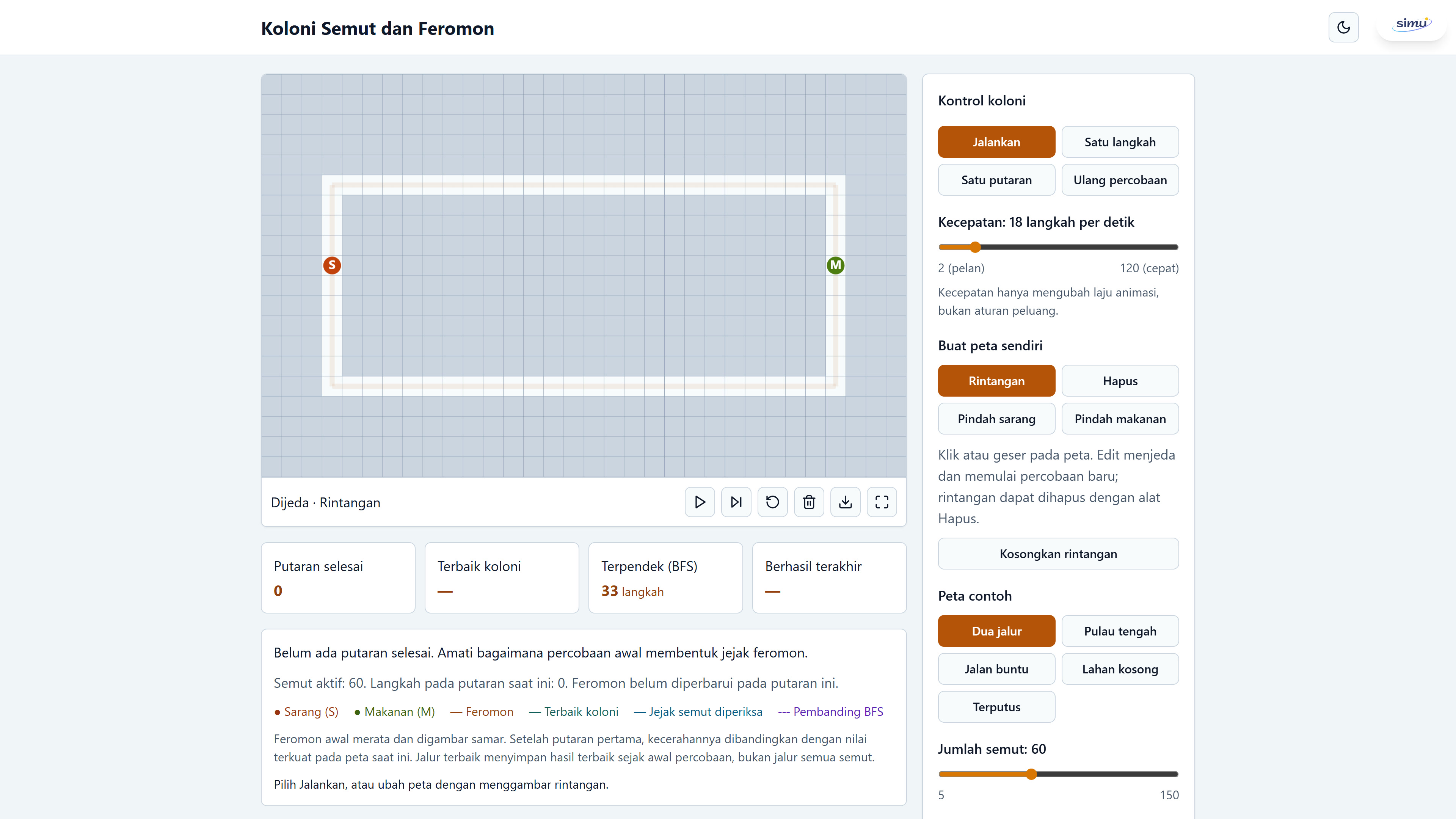Click the Satu putaran button
This screenshot has height=819, width=1456.
pos(996,180)
